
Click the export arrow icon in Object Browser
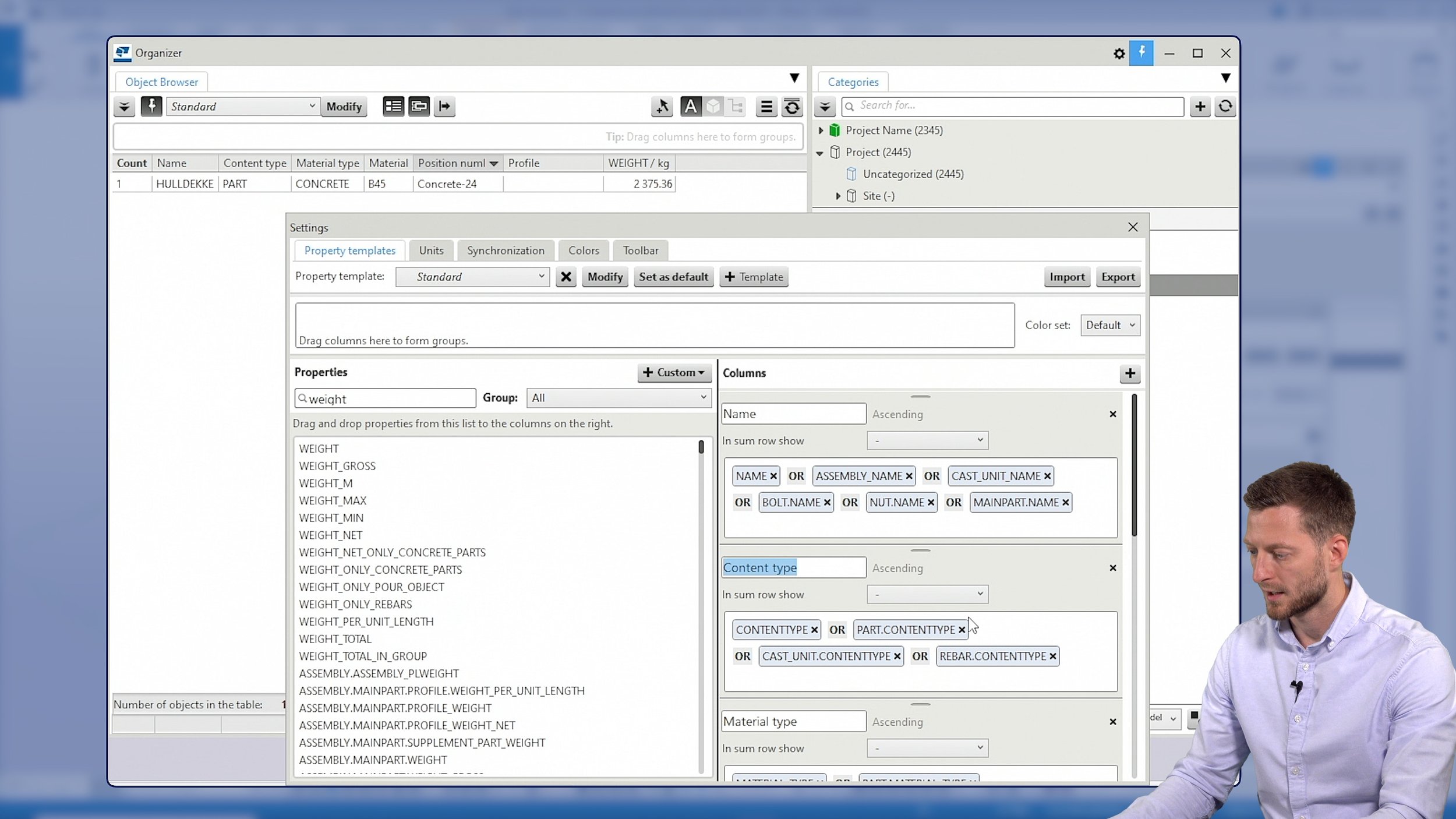(x=444, y=107)
